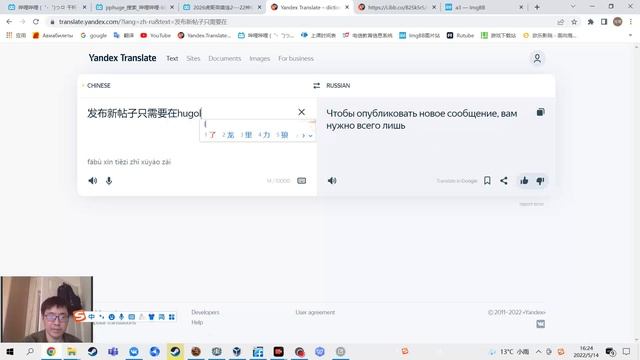This screenshot has width=640, height=360.
Task: Open File Explorer from the taskbar
Action: click(x=72, y=351)
